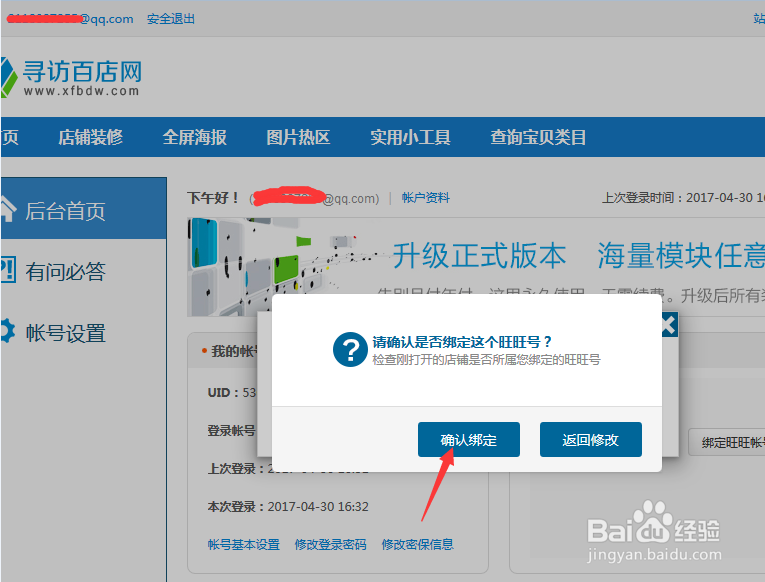
Task: Open the 店铺装修 nav menu
Action: pos(91,137)
